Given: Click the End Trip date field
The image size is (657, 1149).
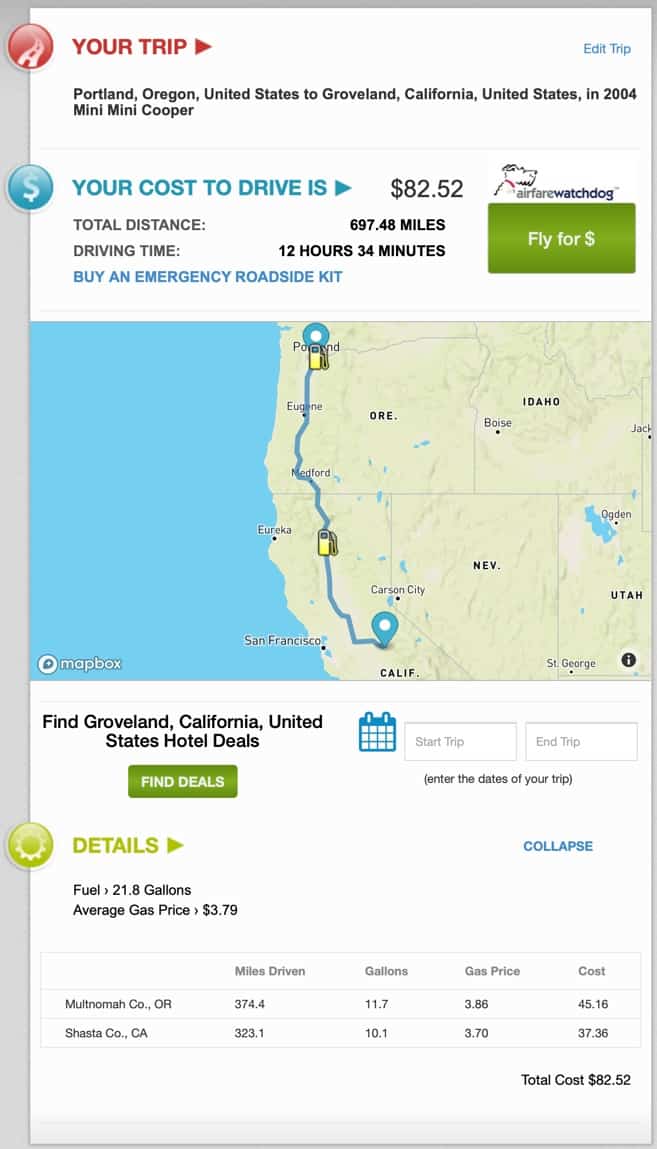Looking at the screenshot, I should point(581,740).
